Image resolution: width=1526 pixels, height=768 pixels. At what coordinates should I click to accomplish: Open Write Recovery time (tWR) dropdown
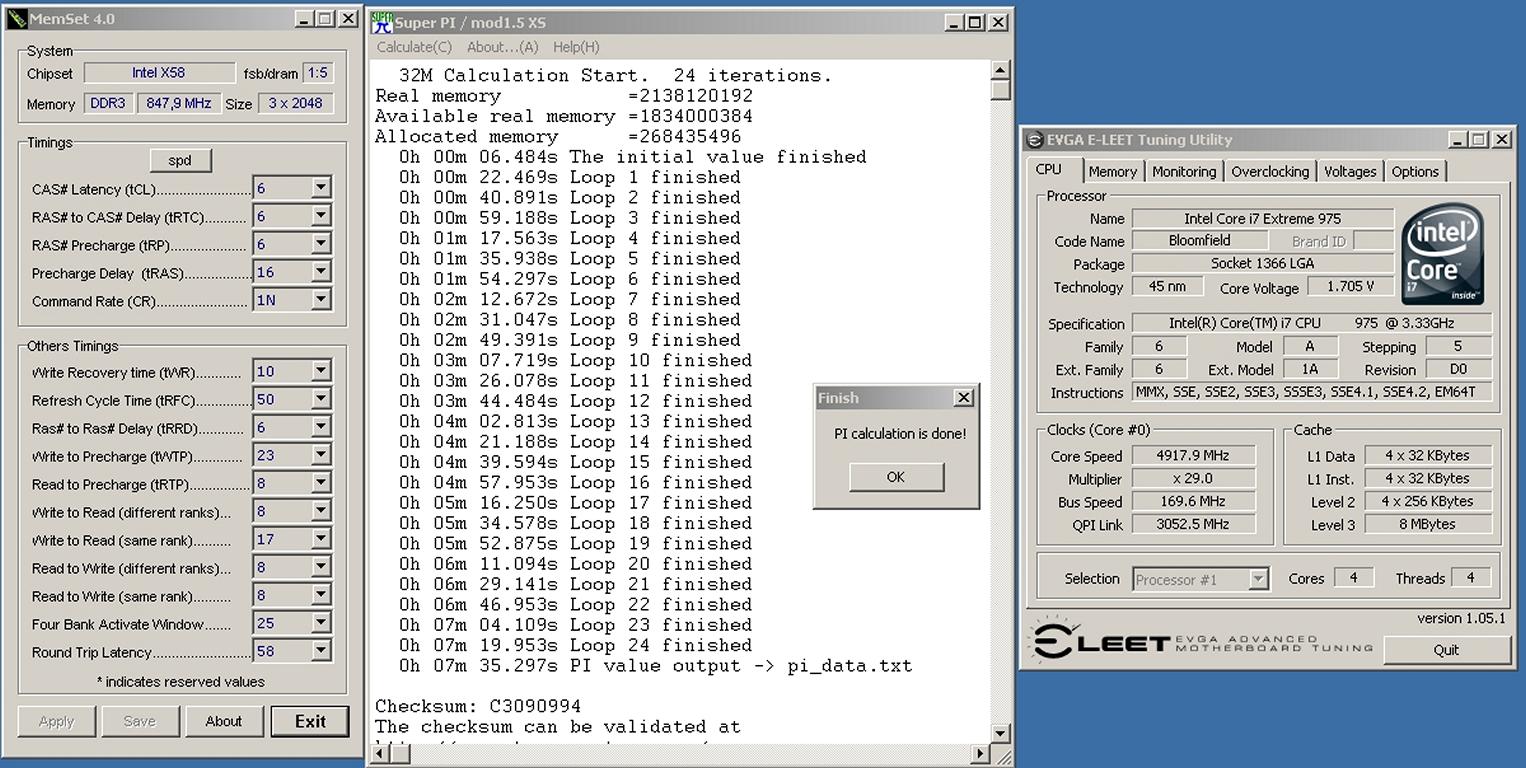[x=320, y=371]
